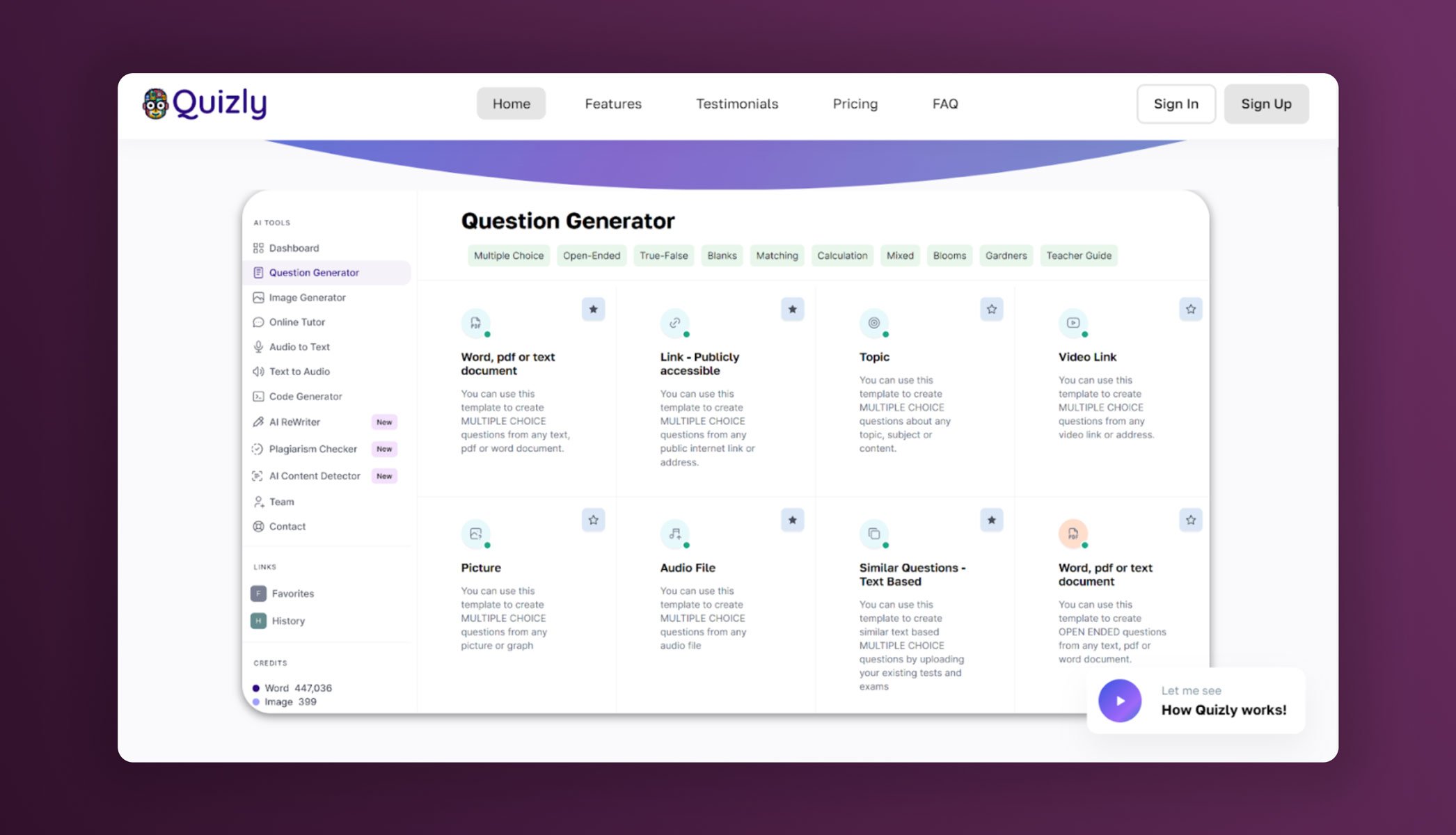Open the AI Content Detector
The image size is (1456, 835).
(315, 476)
